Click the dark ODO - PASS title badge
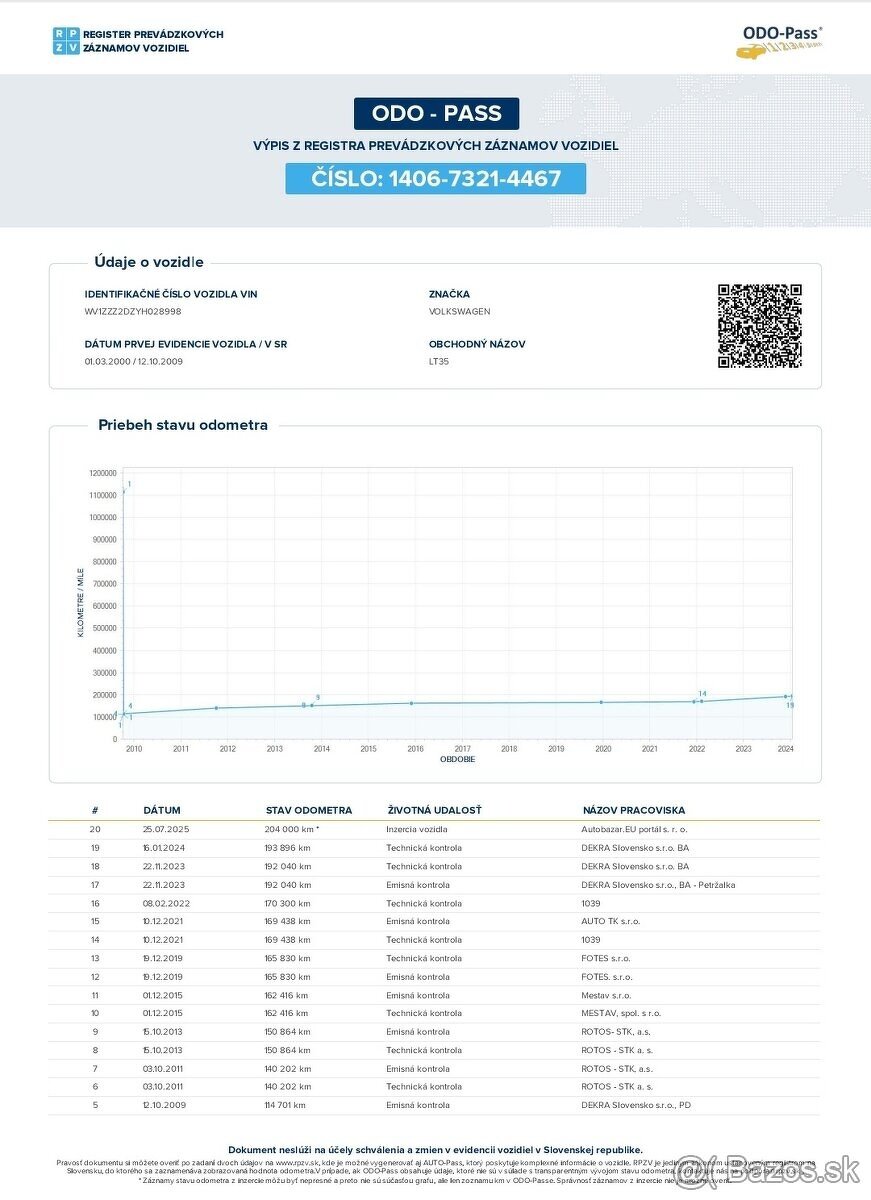 436,113
